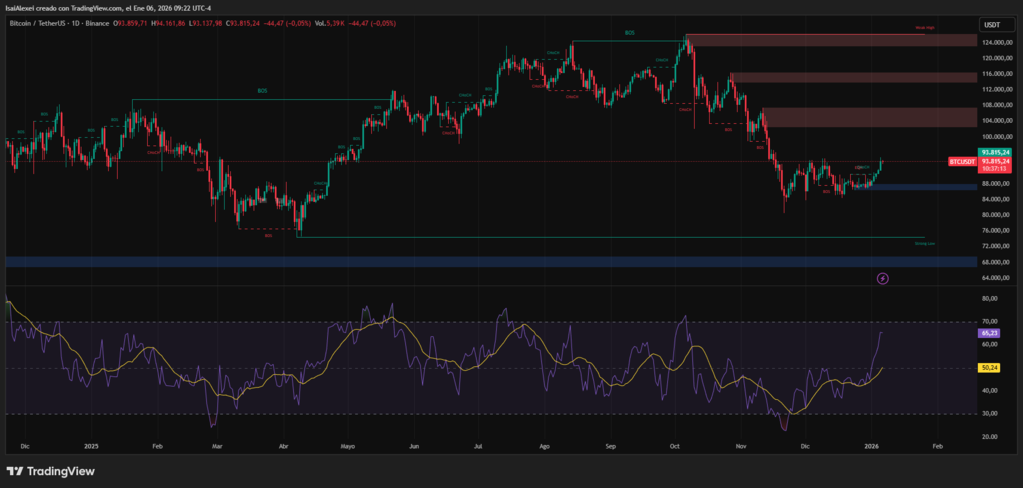Click the green 93.815,24 price label
Image resolution: width=1023 pixels, height=488 pixels.
tap(993, 151)
